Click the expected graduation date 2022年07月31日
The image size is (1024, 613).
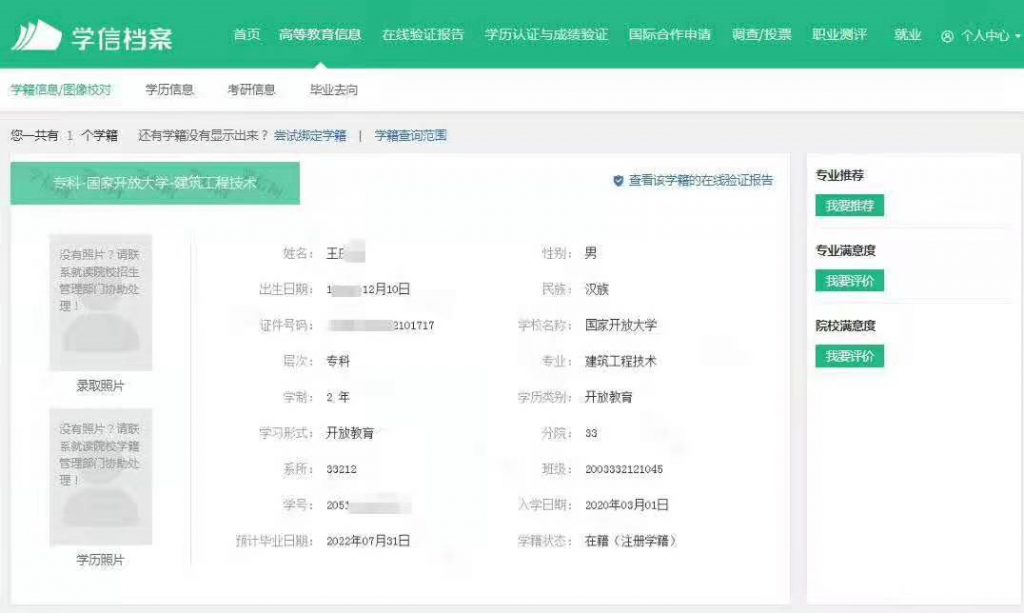(x=368, y=541)
